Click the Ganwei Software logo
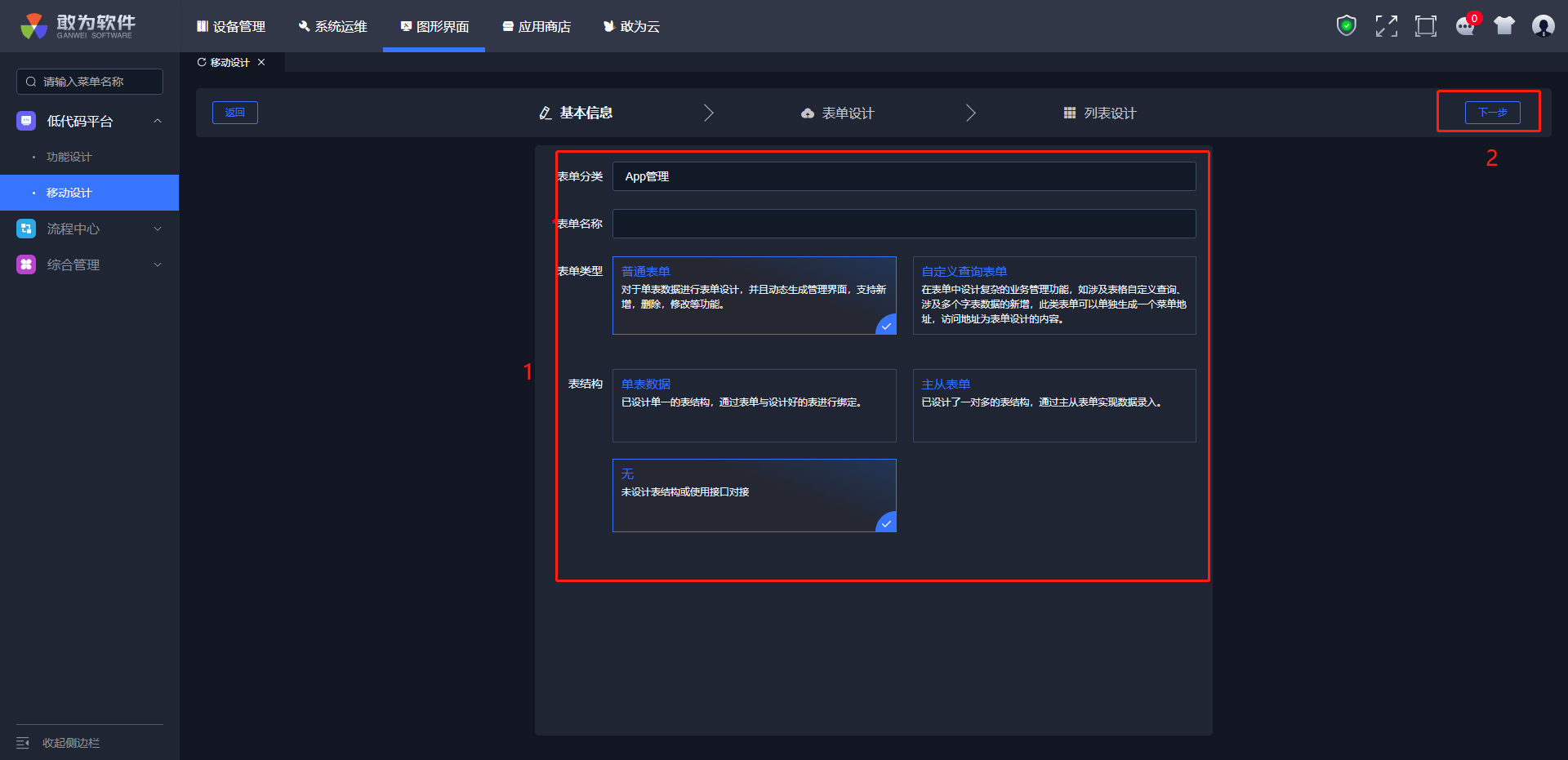The image size is (1568, 760). (x=78, y=26)
